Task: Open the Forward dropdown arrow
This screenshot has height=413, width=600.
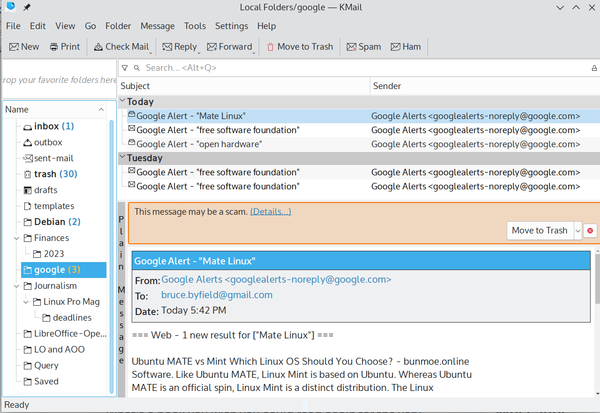Action: [x=254, y=53]
